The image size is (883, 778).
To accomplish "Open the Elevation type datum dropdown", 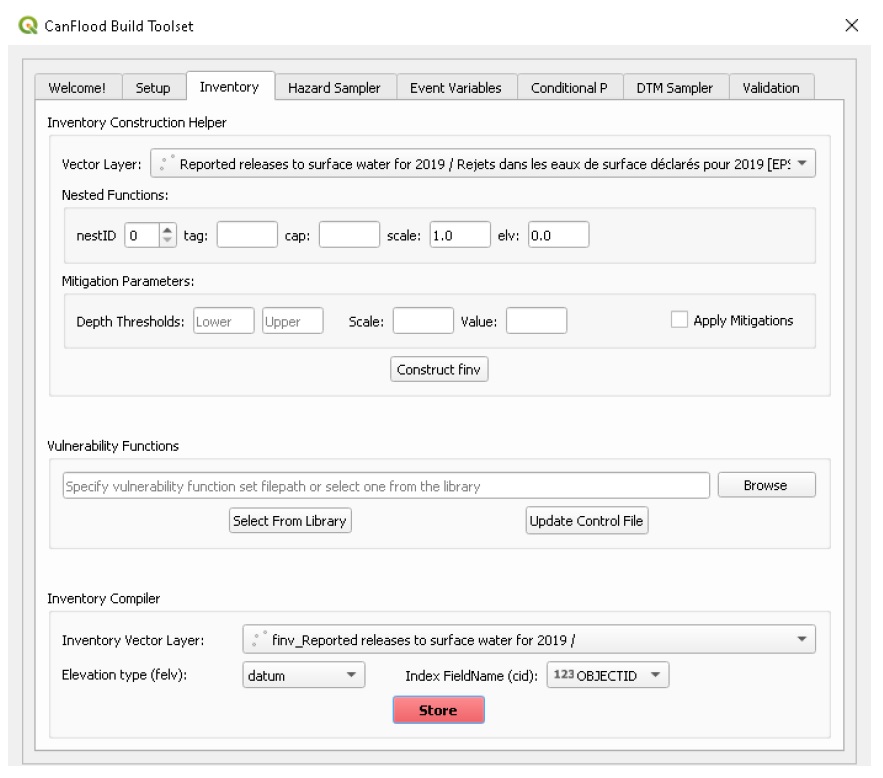I will pos(304,675).
